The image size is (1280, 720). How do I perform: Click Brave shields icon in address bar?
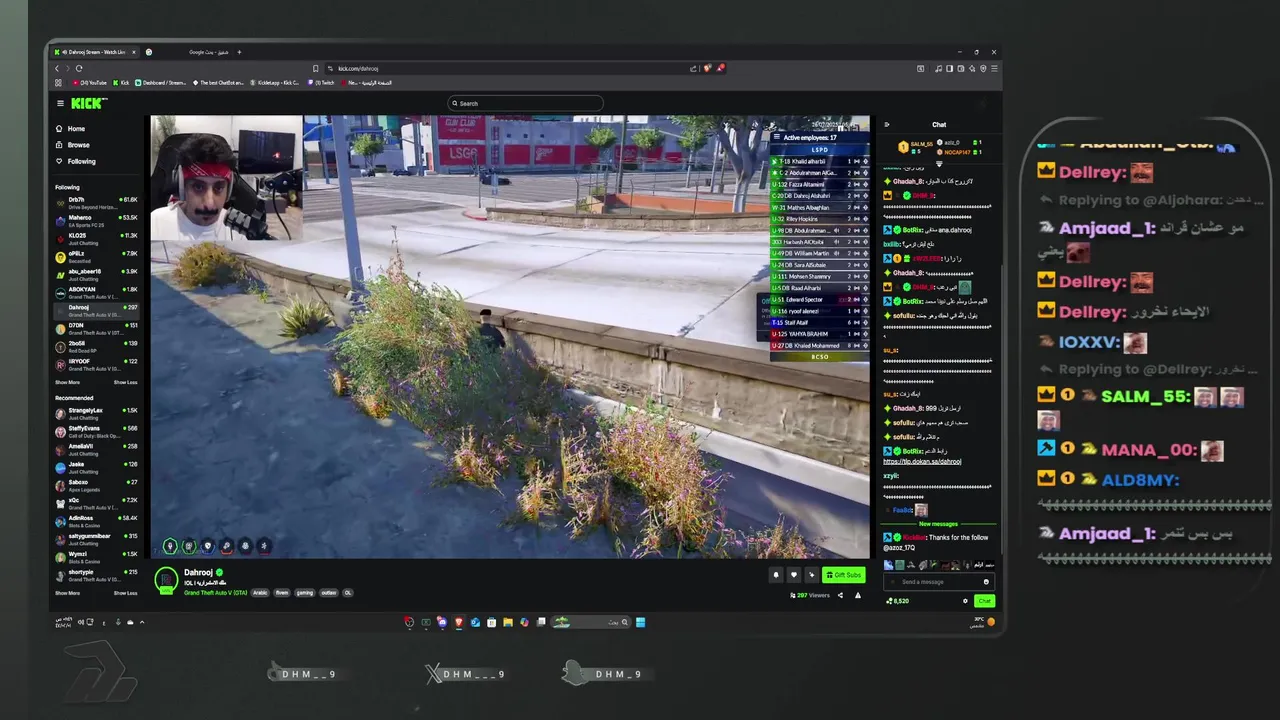tap(707, 68)
